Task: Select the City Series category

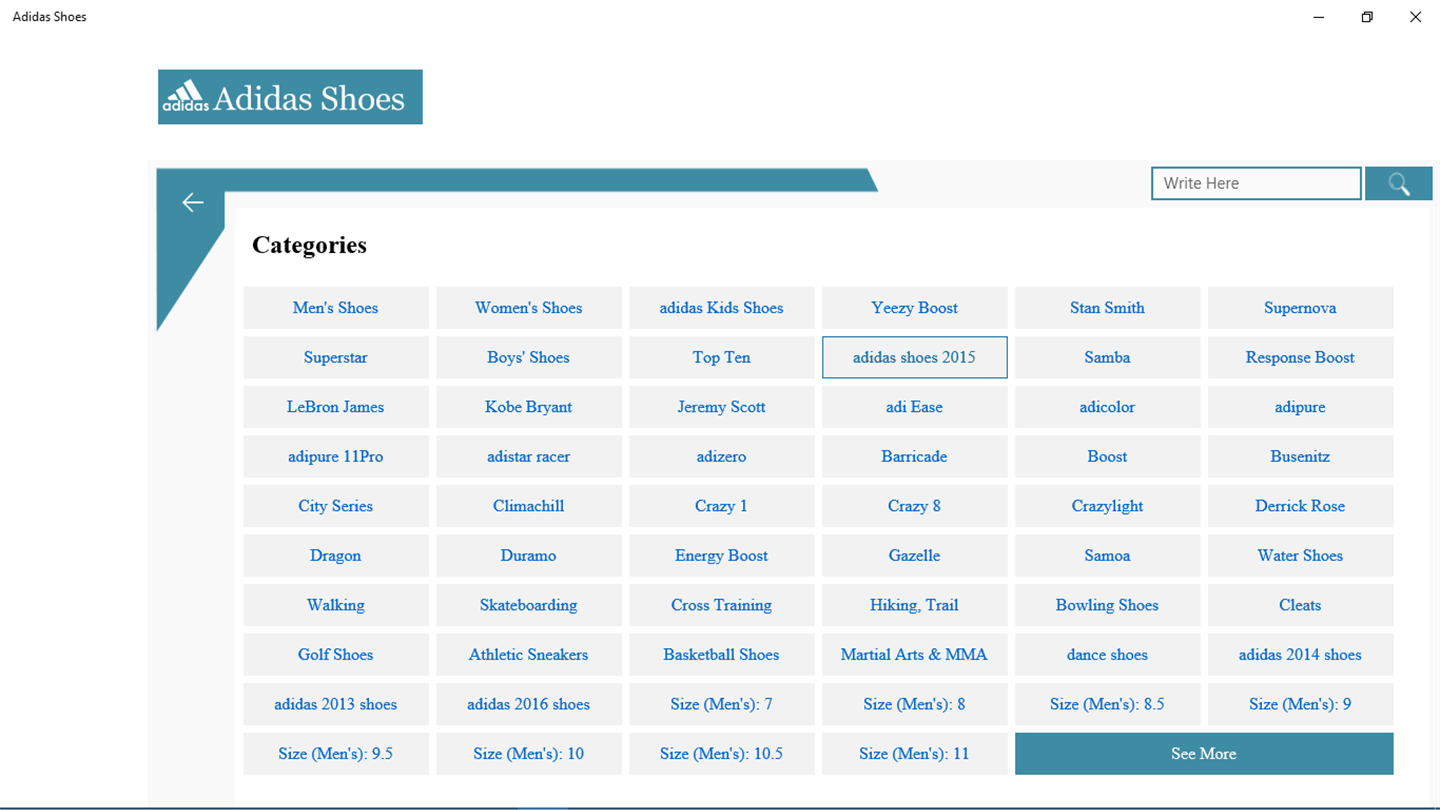Action: coord(336,506)
